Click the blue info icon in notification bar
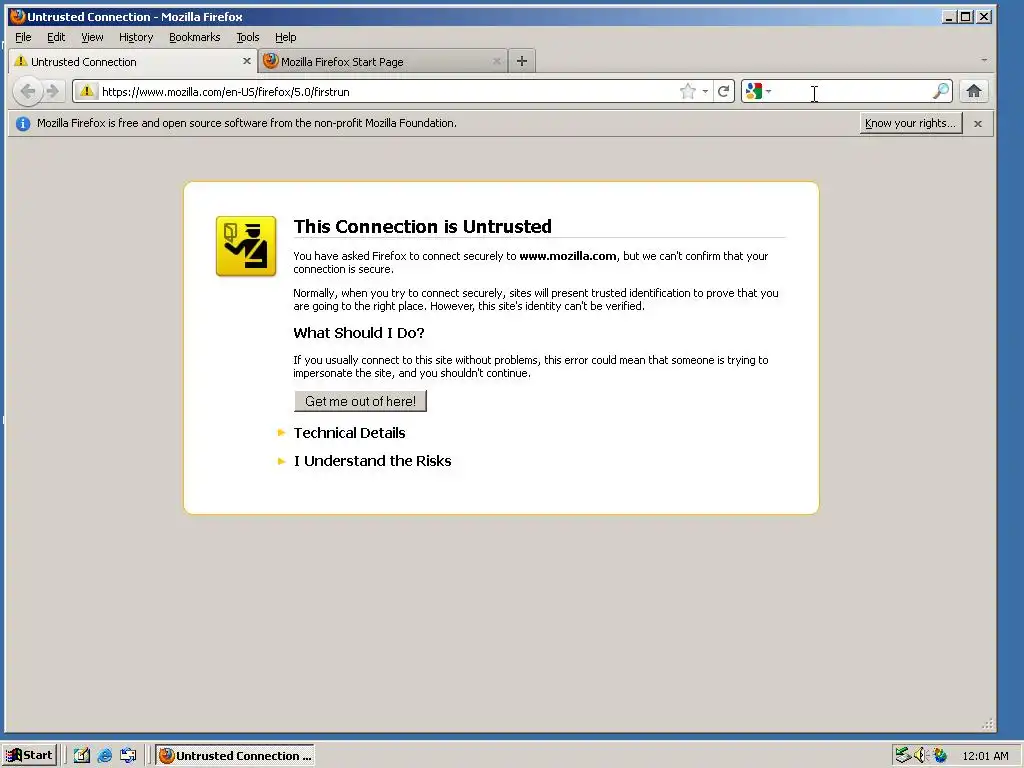The image size is (1024, 768). point(23,123)
